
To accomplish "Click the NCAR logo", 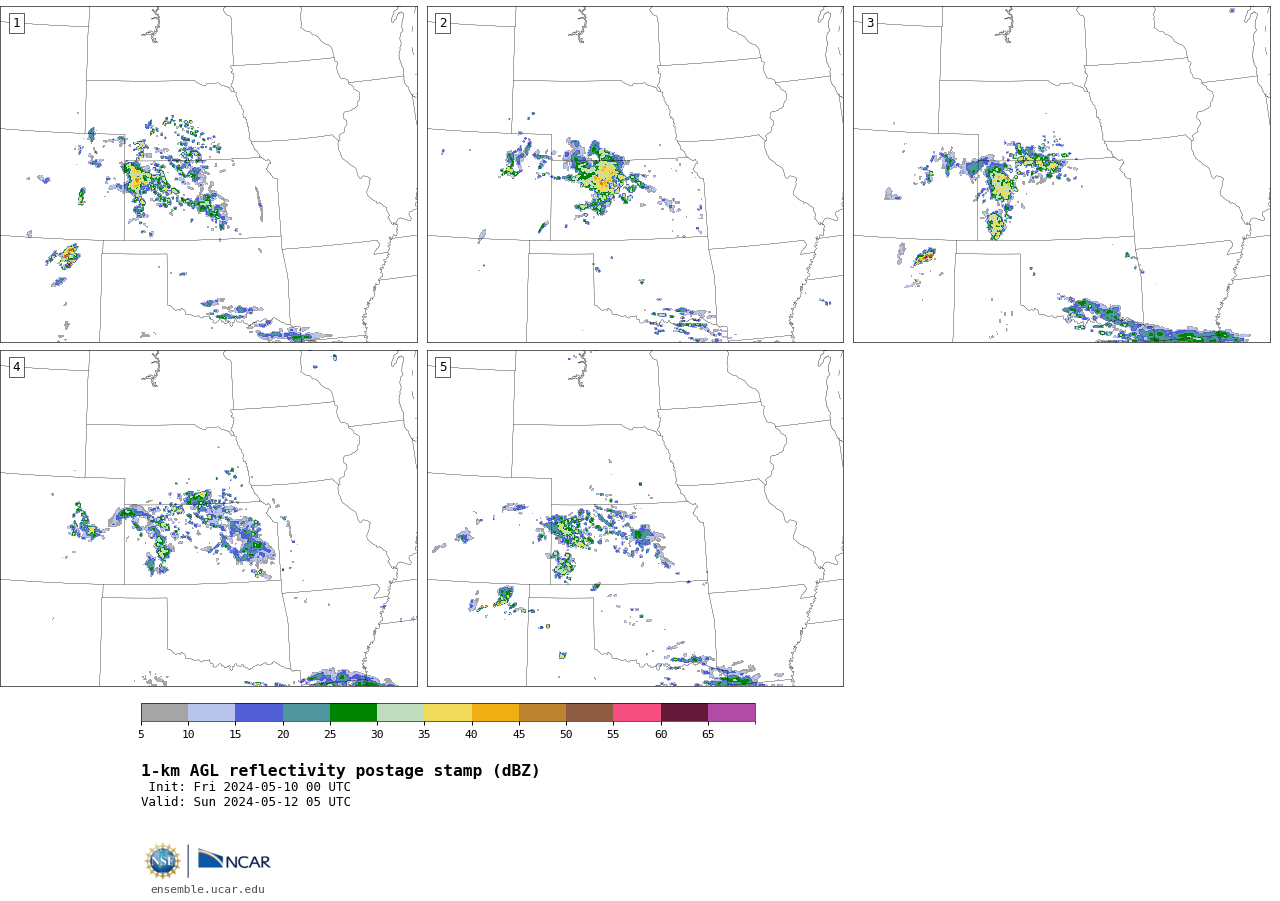I will click(x=234, y=860).
